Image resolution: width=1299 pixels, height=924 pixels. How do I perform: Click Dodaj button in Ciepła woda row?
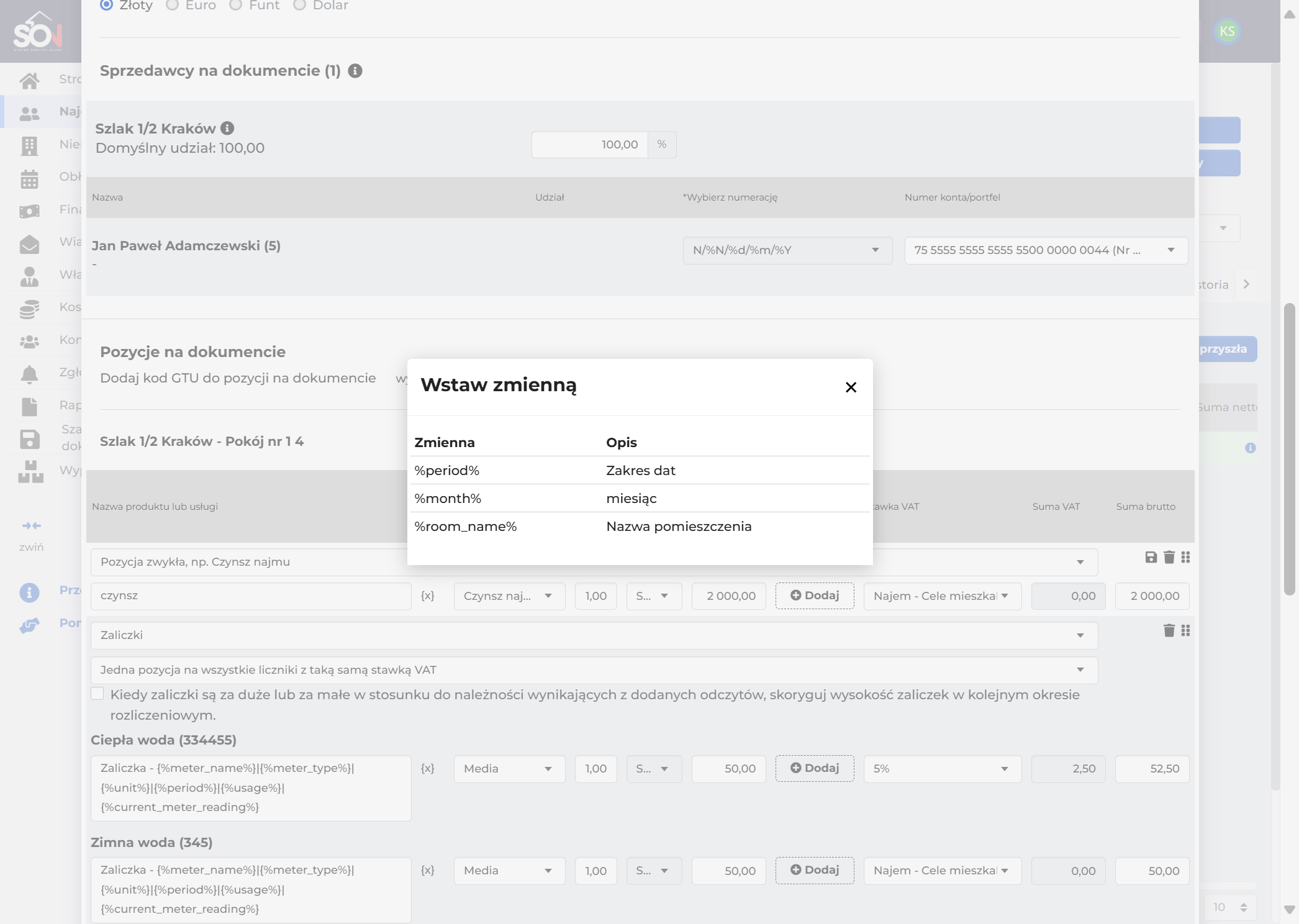click(x=815, y=768)
